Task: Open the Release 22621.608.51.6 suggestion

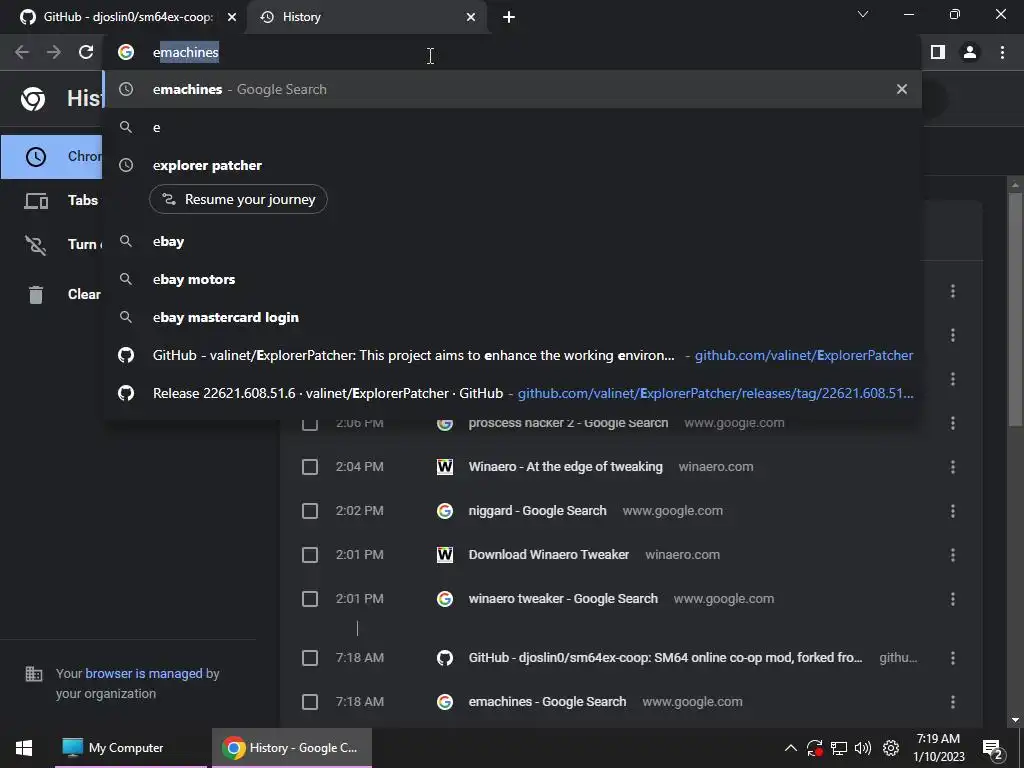Action: click(513, 393)
